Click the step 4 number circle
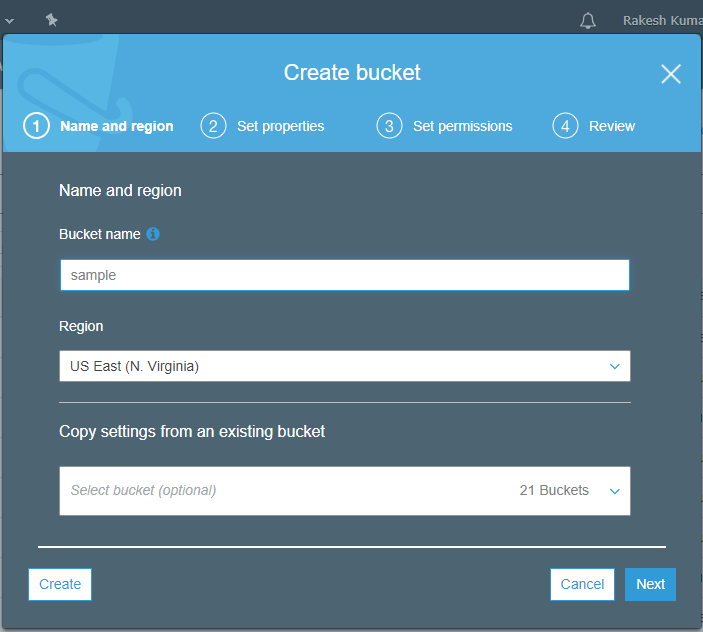 pos(565,126)
